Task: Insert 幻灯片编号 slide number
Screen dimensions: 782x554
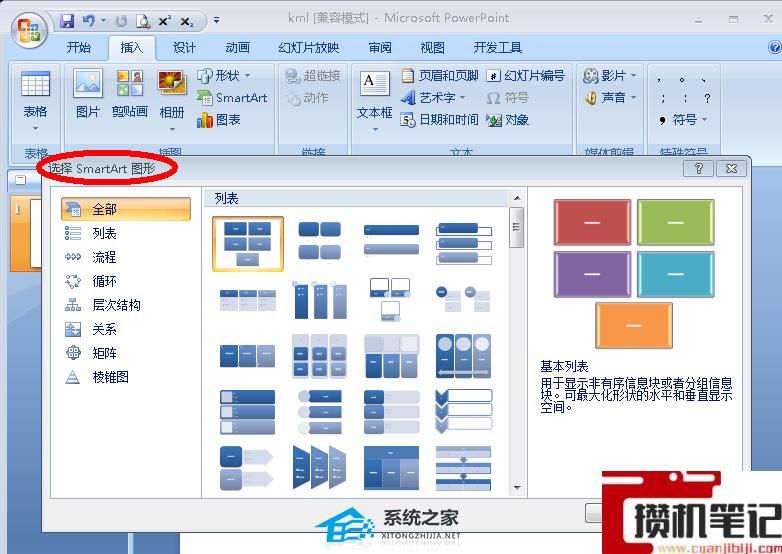Action: pyautogui.click(x=526, y=76)
